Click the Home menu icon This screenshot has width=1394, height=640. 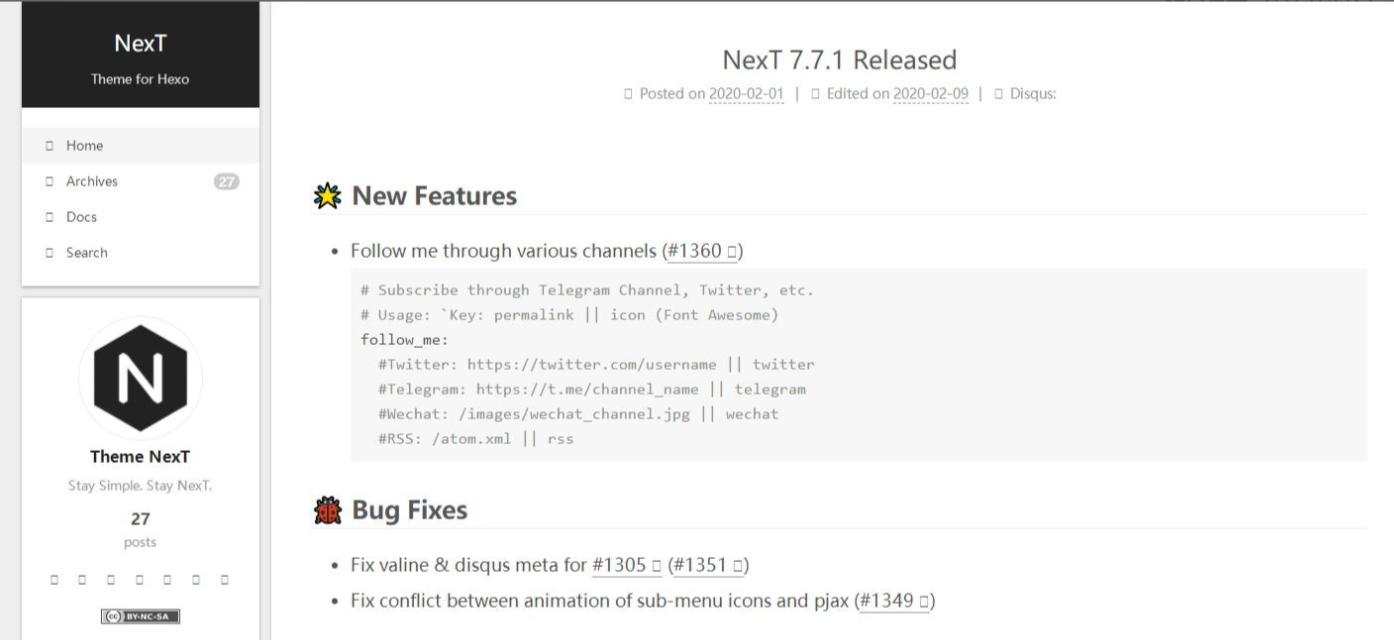coord(49,146)
